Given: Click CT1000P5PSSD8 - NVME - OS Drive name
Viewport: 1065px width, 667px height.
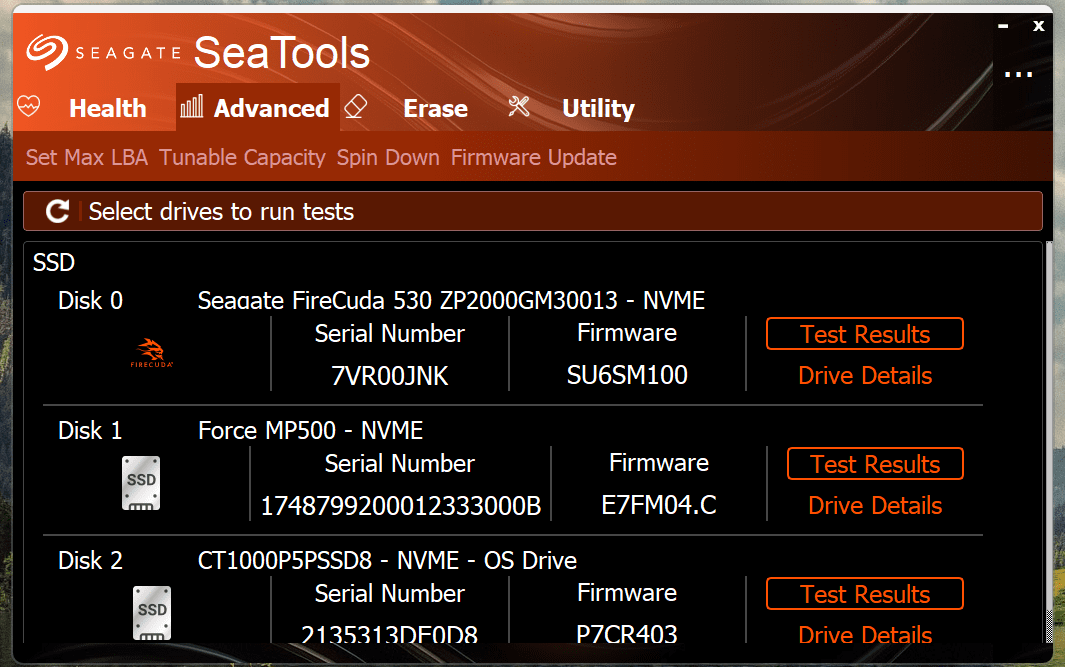Looking at the screenshot, I should [x=387, y=560].
